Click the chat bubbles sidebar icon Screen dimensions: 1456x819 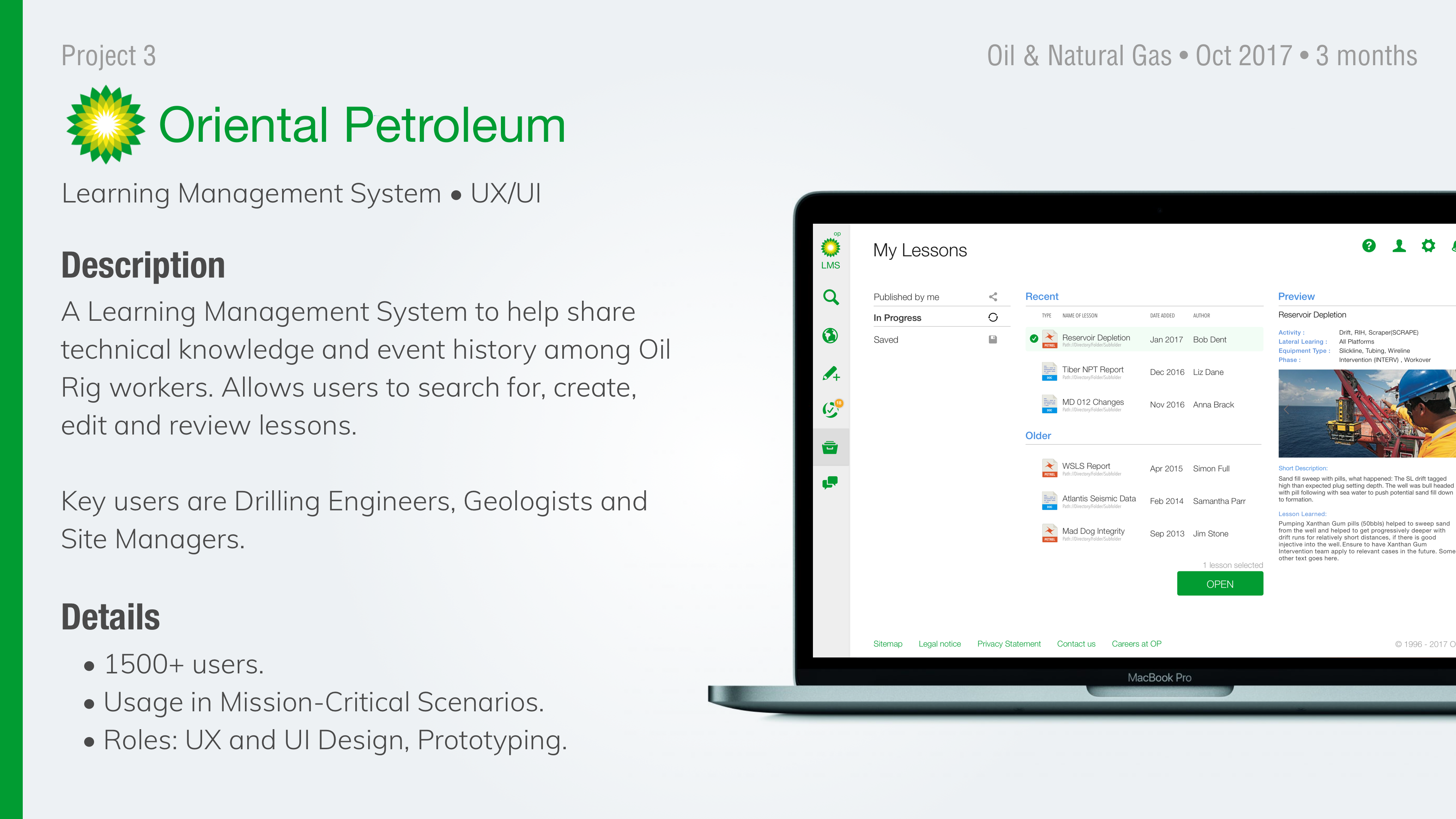[830, 483]
